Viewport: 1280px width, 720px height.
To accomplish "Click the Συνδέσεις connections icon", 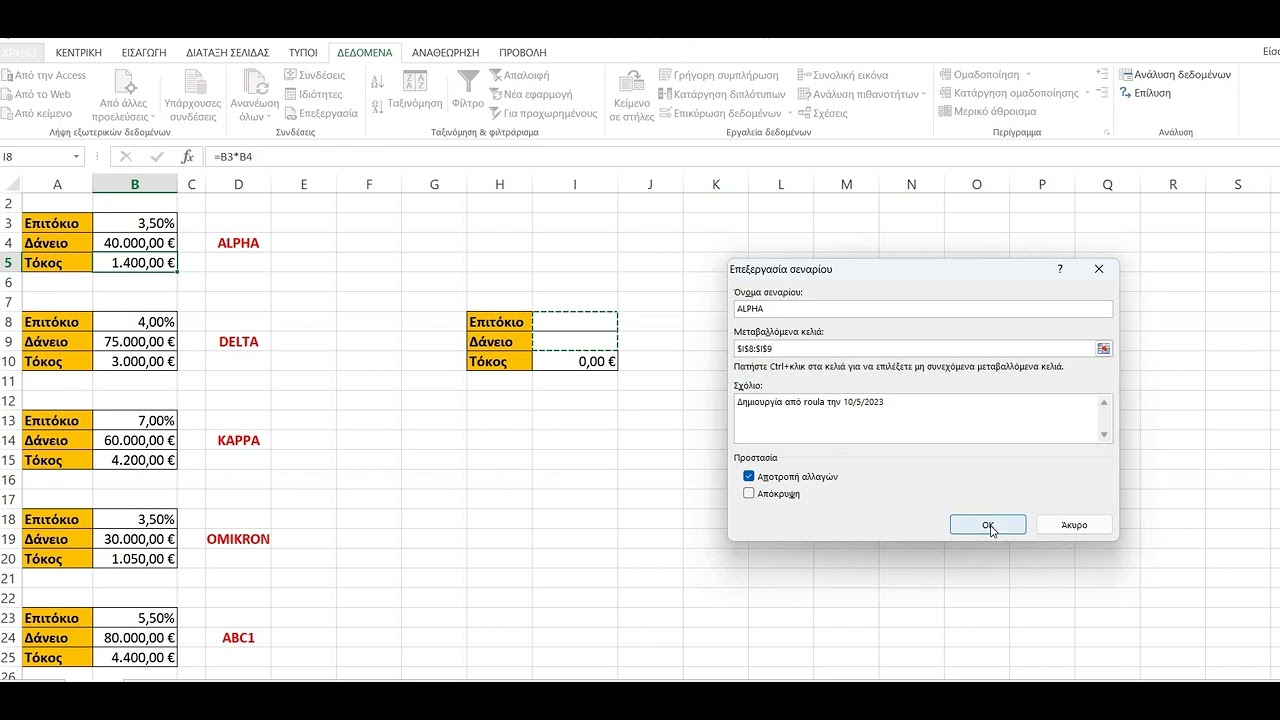I will 291,75.
